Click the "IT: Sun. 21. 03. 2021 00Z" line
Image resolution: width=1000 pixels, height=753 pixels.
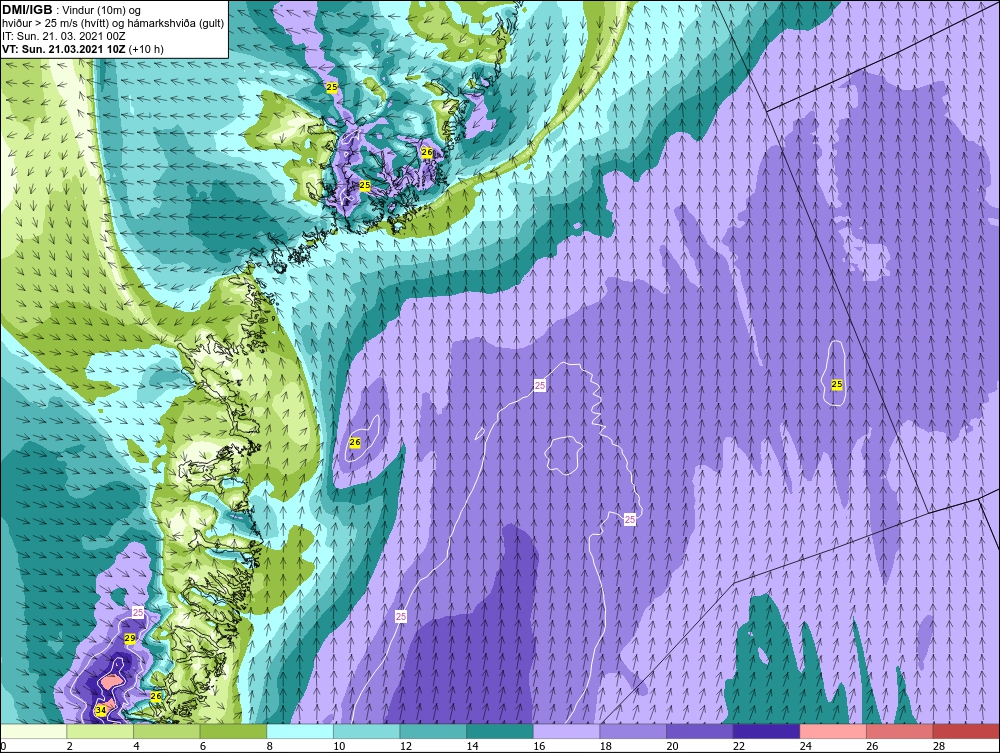[x=63, y=36]
